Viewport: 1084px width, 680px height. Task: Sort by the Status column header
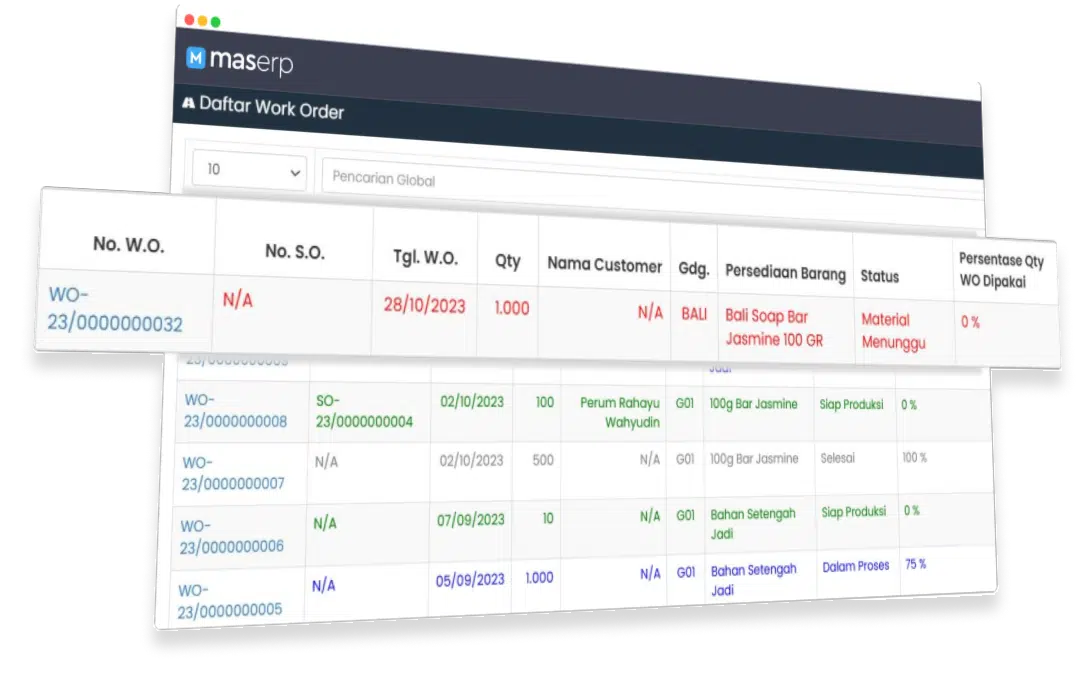coord(879,276)
